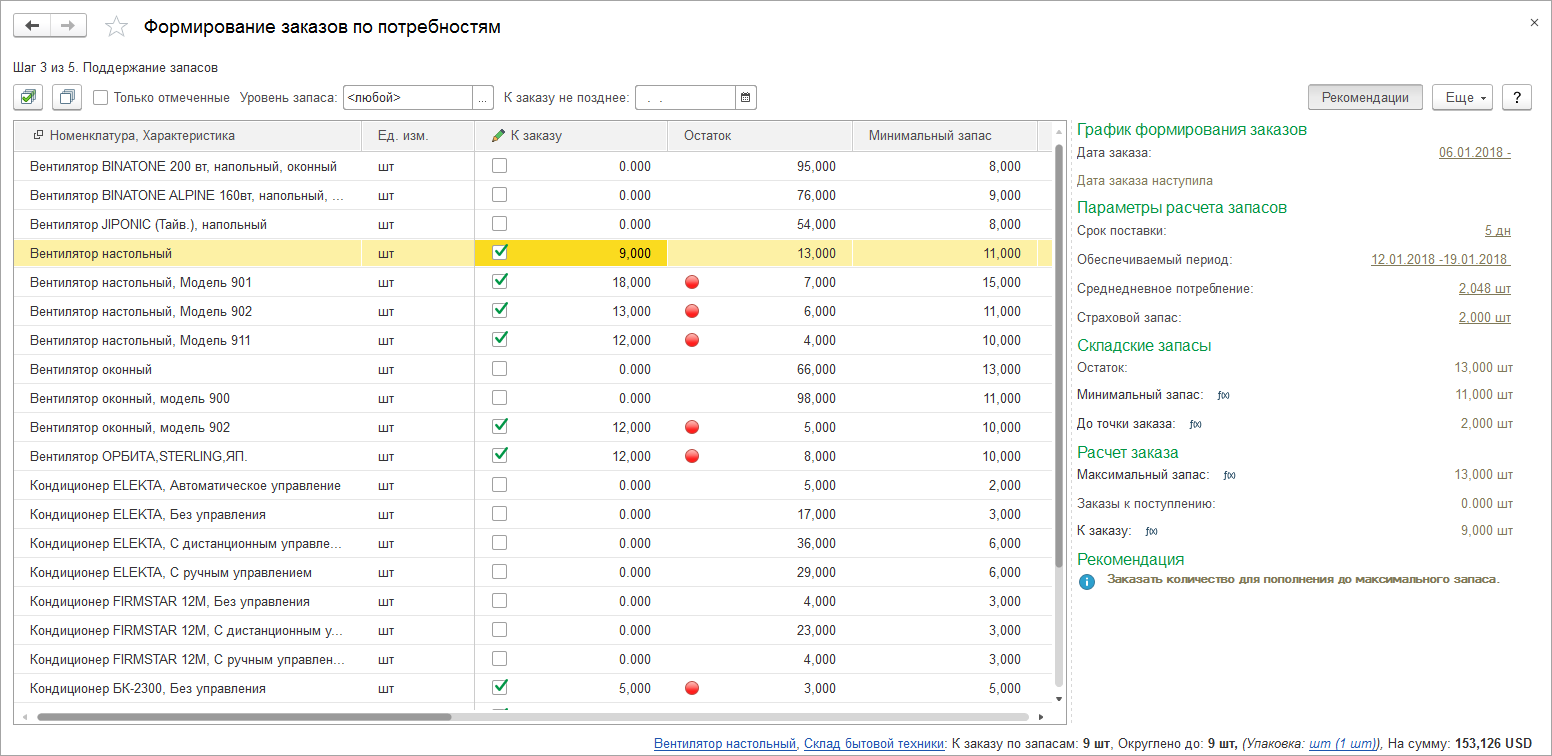Open the Еще dropdown menu
Screen dimensions: 1552x756
coord(1462,97)
